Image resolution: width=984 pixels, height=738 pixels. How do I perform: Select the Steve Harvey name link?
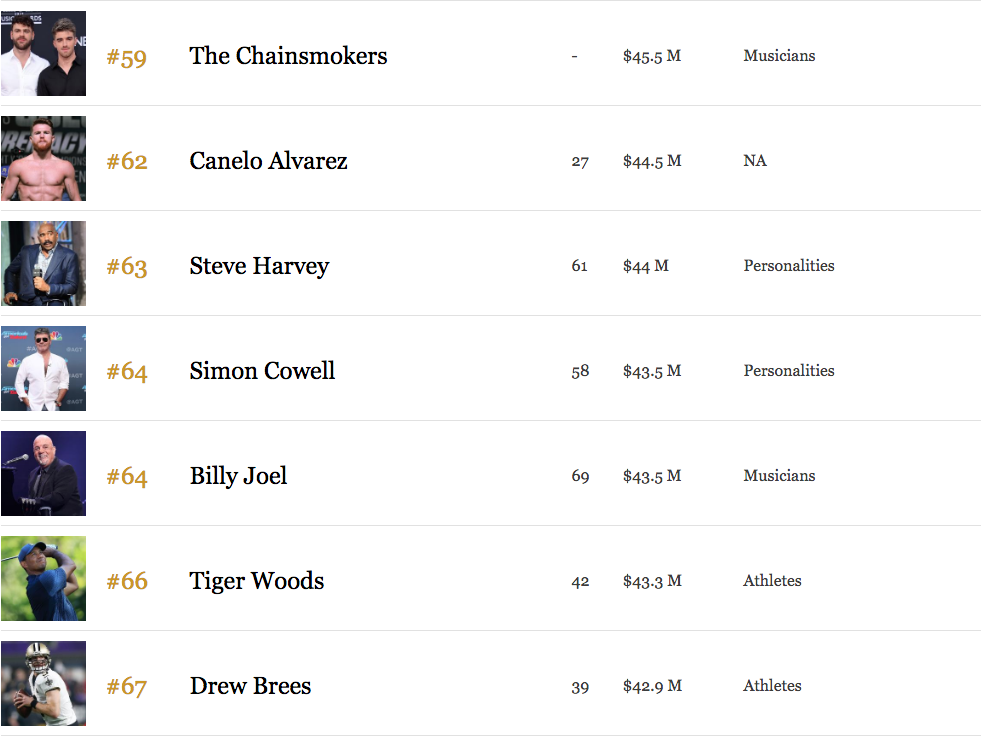click(x=259, y=266)
